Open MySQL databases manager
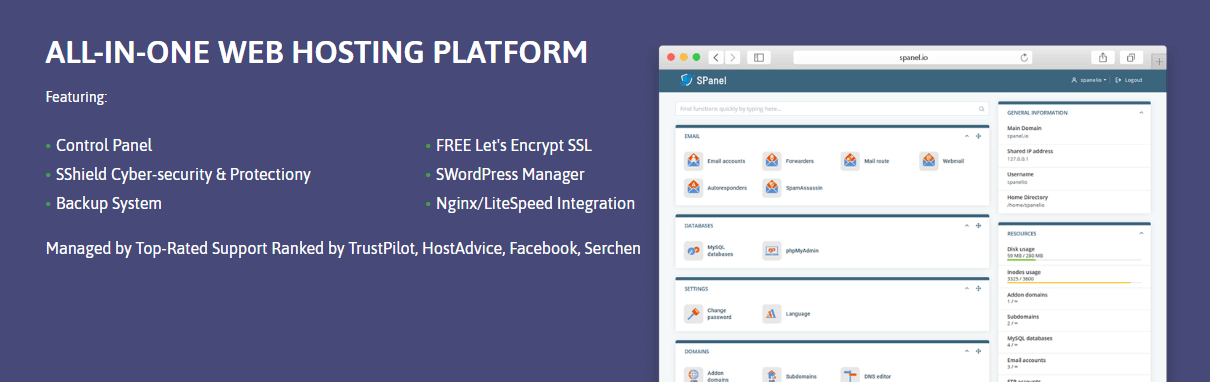Viewport: 1210px width, 382px height. [709, 251]
